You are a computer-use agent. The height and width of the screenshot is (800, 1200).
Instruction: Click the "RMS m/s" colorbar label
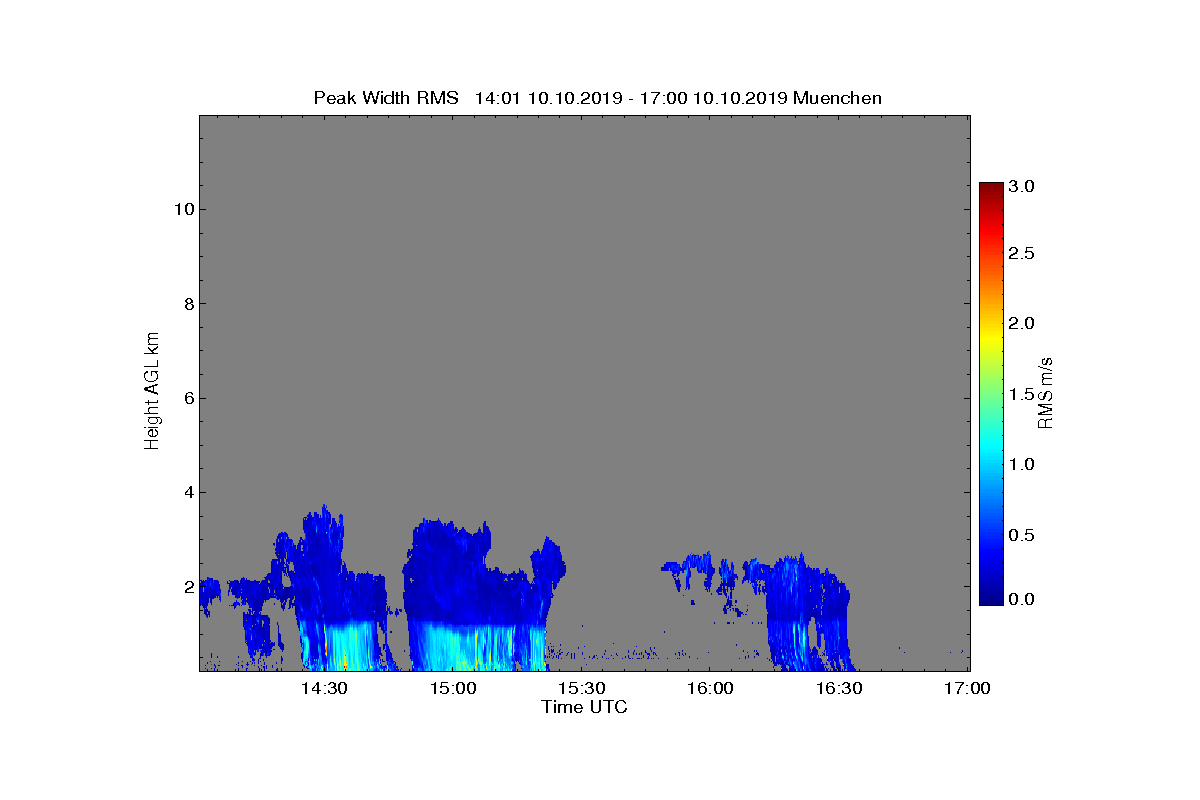point(1044,392)
